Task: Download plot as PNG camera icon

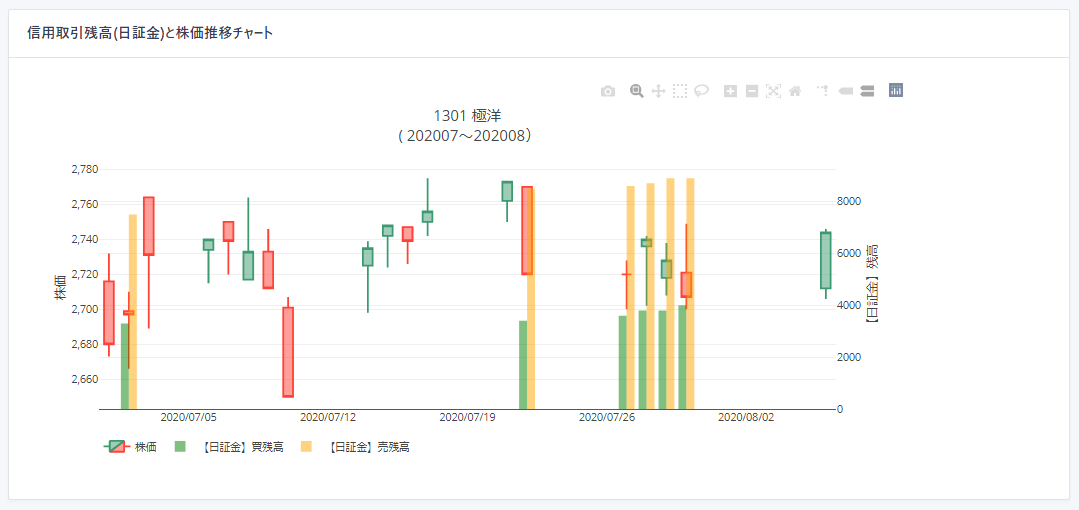Action: click(608, 91)
